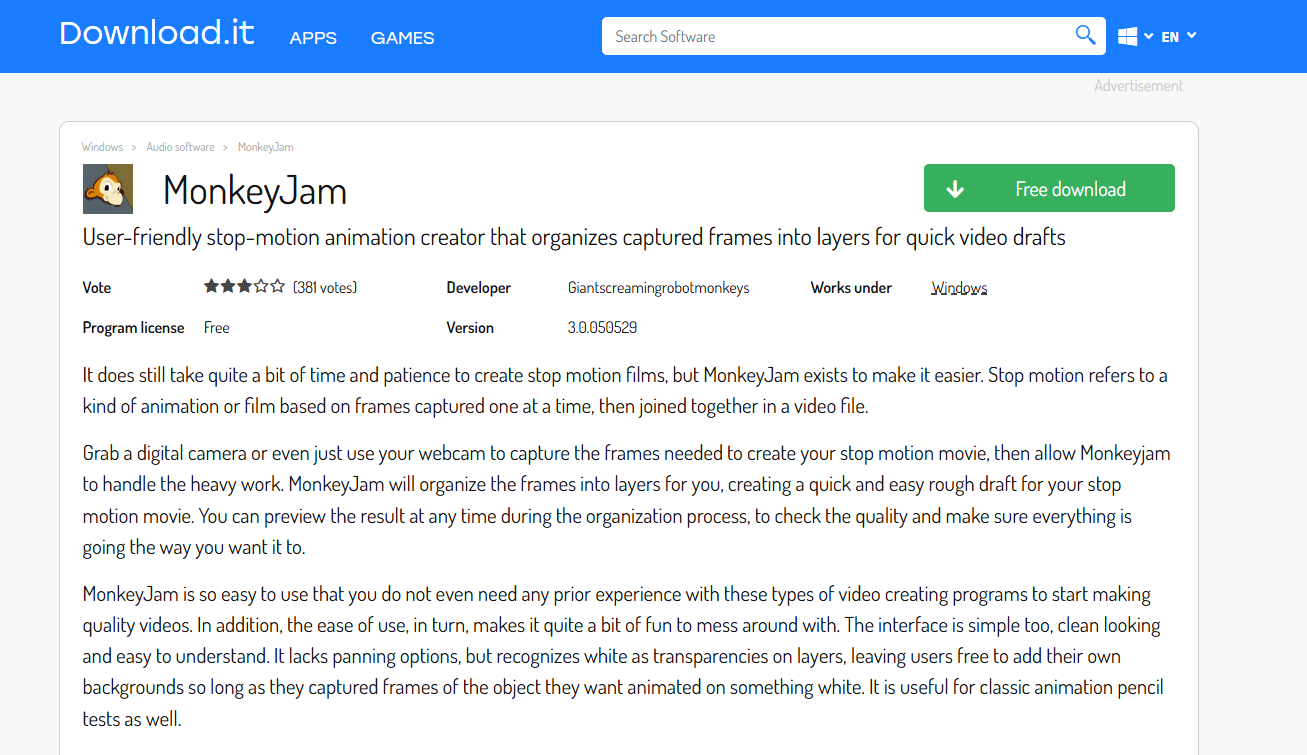Rate with the star rating widget
Image resolution: width=1307 pixels, height=755 pixels.
click(244, 287)
